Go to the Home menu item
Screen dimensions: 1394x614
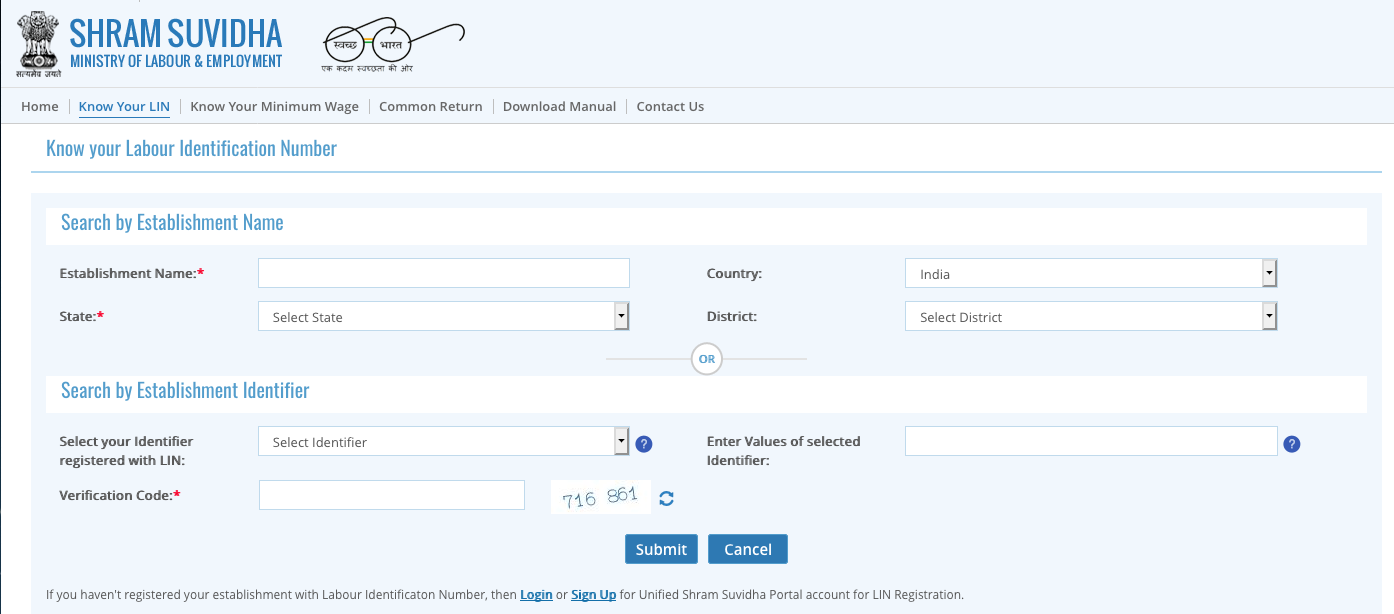(39, 106)
